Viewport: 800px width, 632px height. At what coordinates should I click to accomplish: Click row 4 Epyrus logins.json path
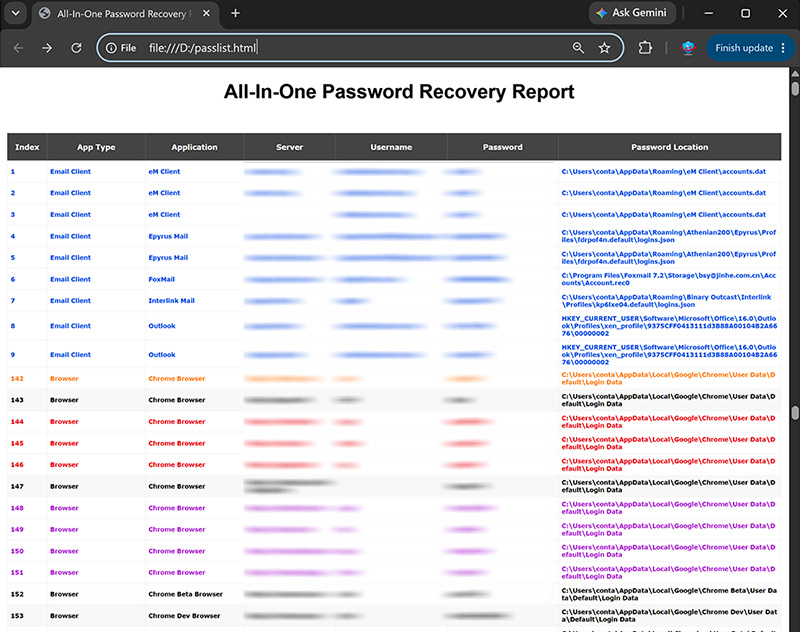coord(668,236)
